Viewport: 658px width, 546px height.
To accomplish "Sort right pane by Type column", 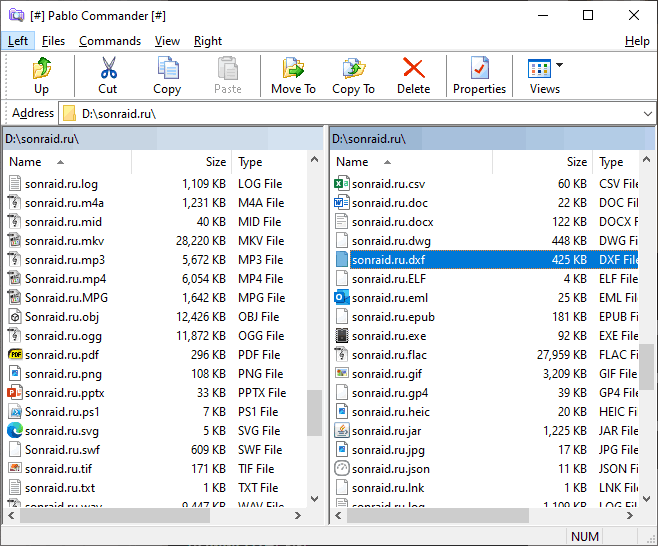I will (616, 162).
